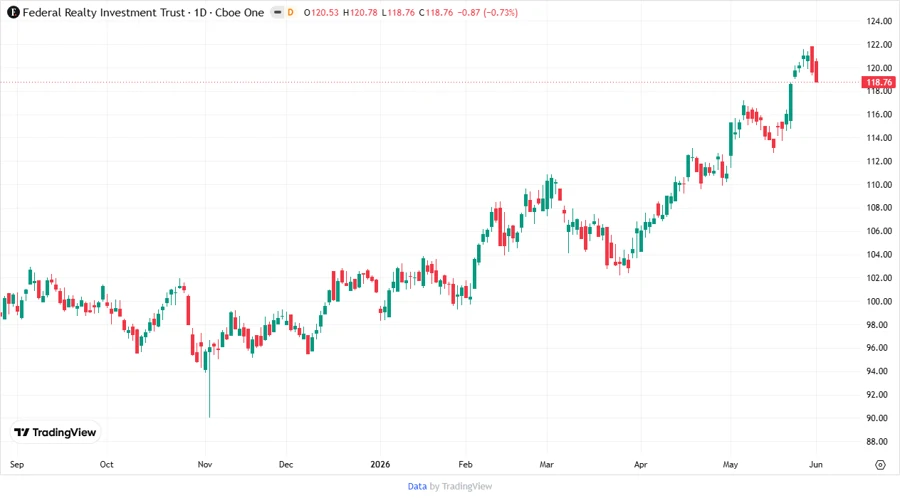The height and width of the screenshot is (498, 900).
Task: Click 'by TradingView' footer text
Action: [461, 486]
